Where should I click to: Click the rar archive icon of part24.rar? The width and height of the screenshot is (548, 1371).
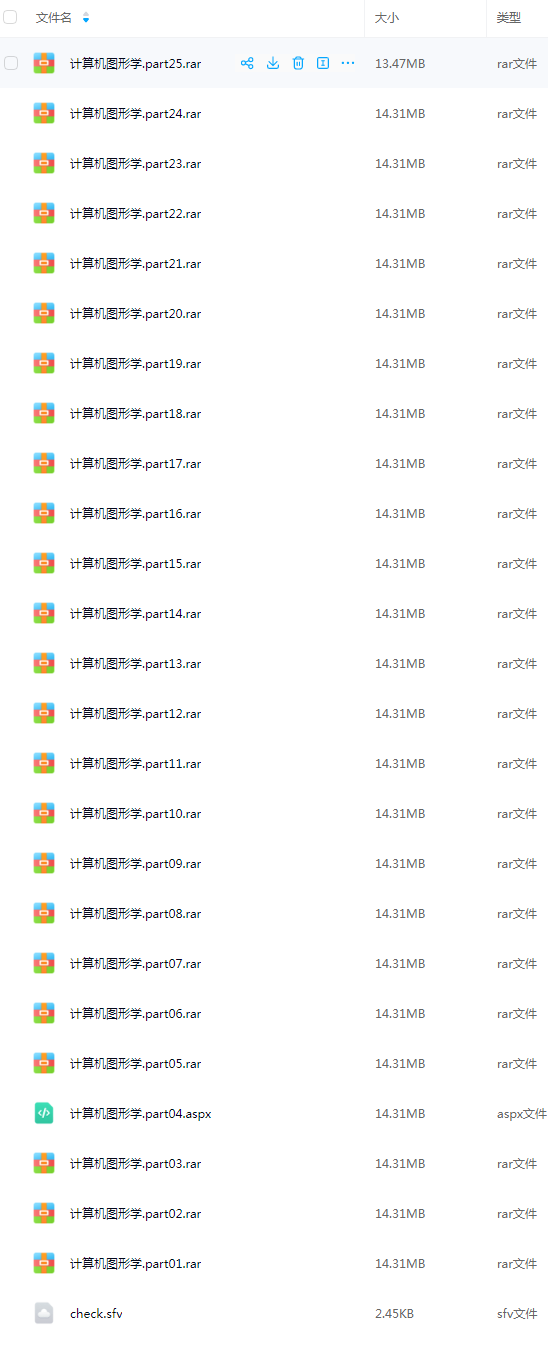44,113
